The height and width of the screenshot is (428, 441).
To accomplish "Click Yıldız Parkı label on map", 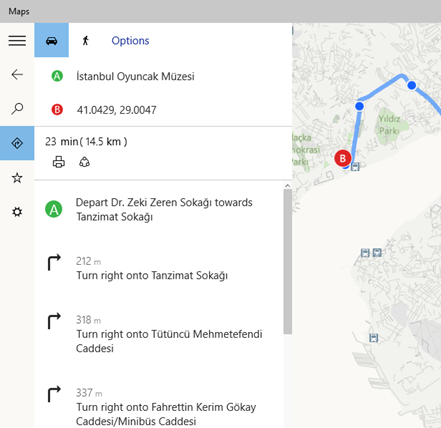I will click(x=389, y=124).
